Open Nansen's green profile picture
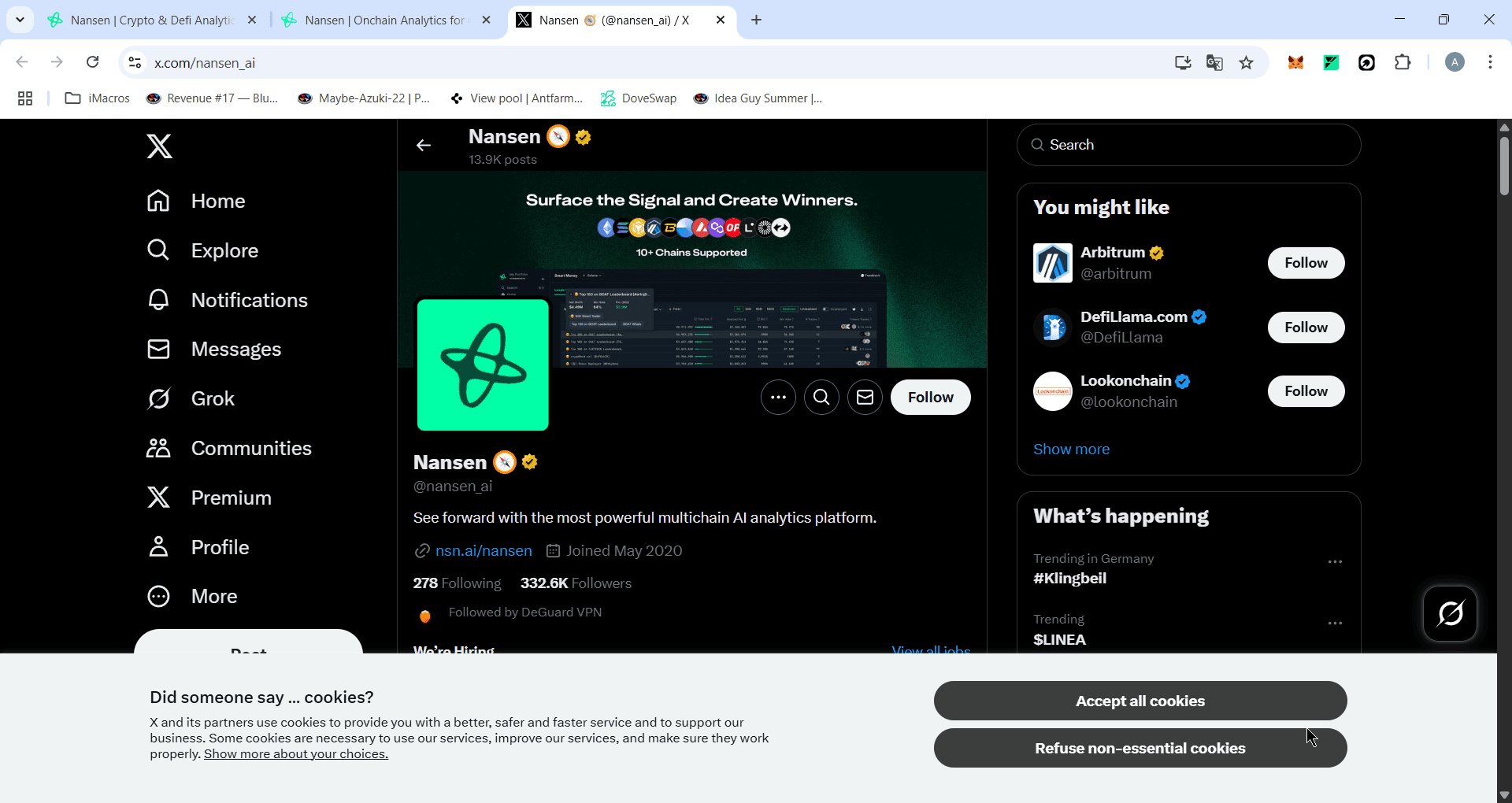The height and width of the screenshot is (803, 1512). (x=483, y=364)
